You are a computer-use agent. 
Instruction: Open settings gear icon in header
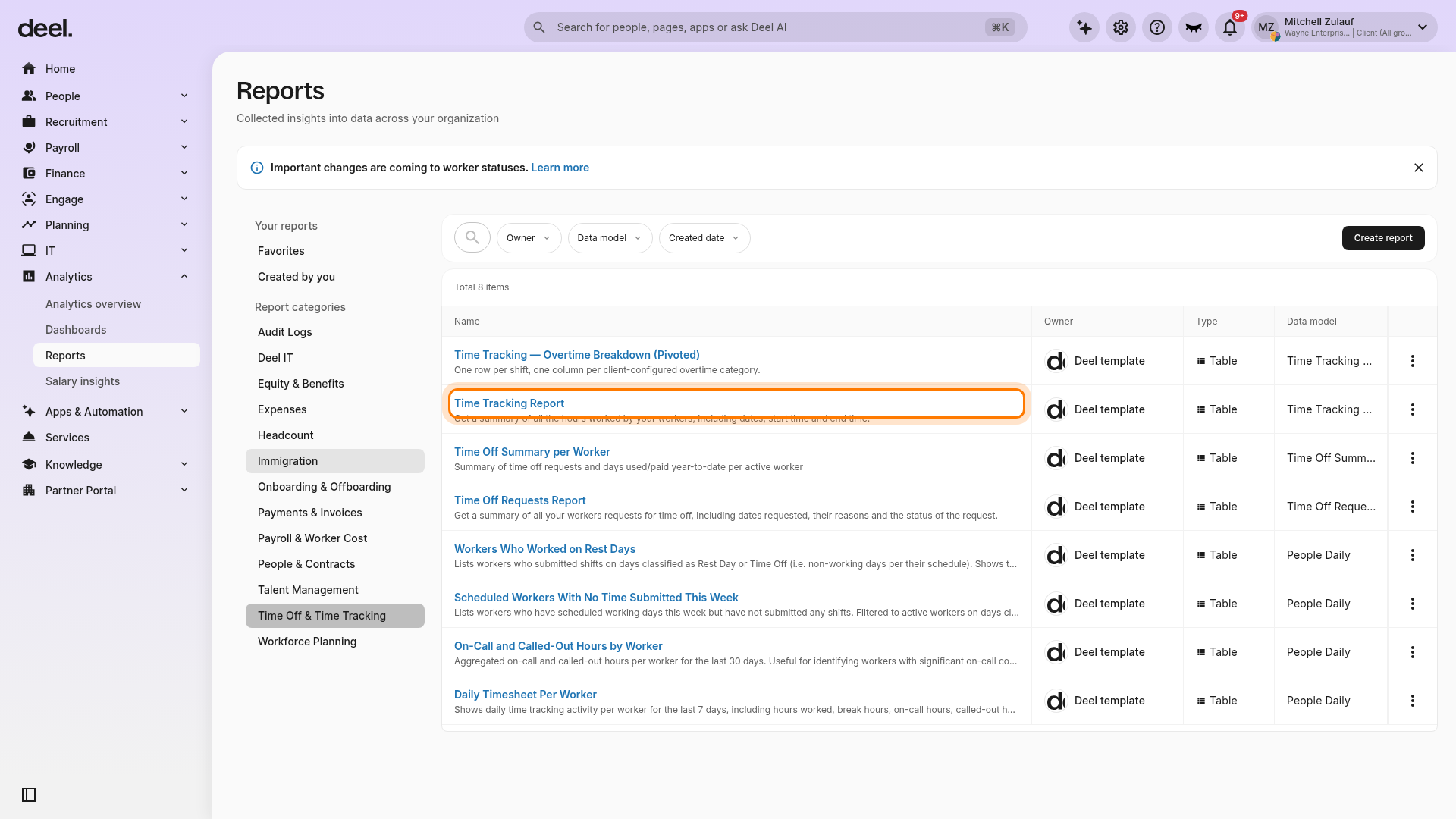tap(1121, 27)
